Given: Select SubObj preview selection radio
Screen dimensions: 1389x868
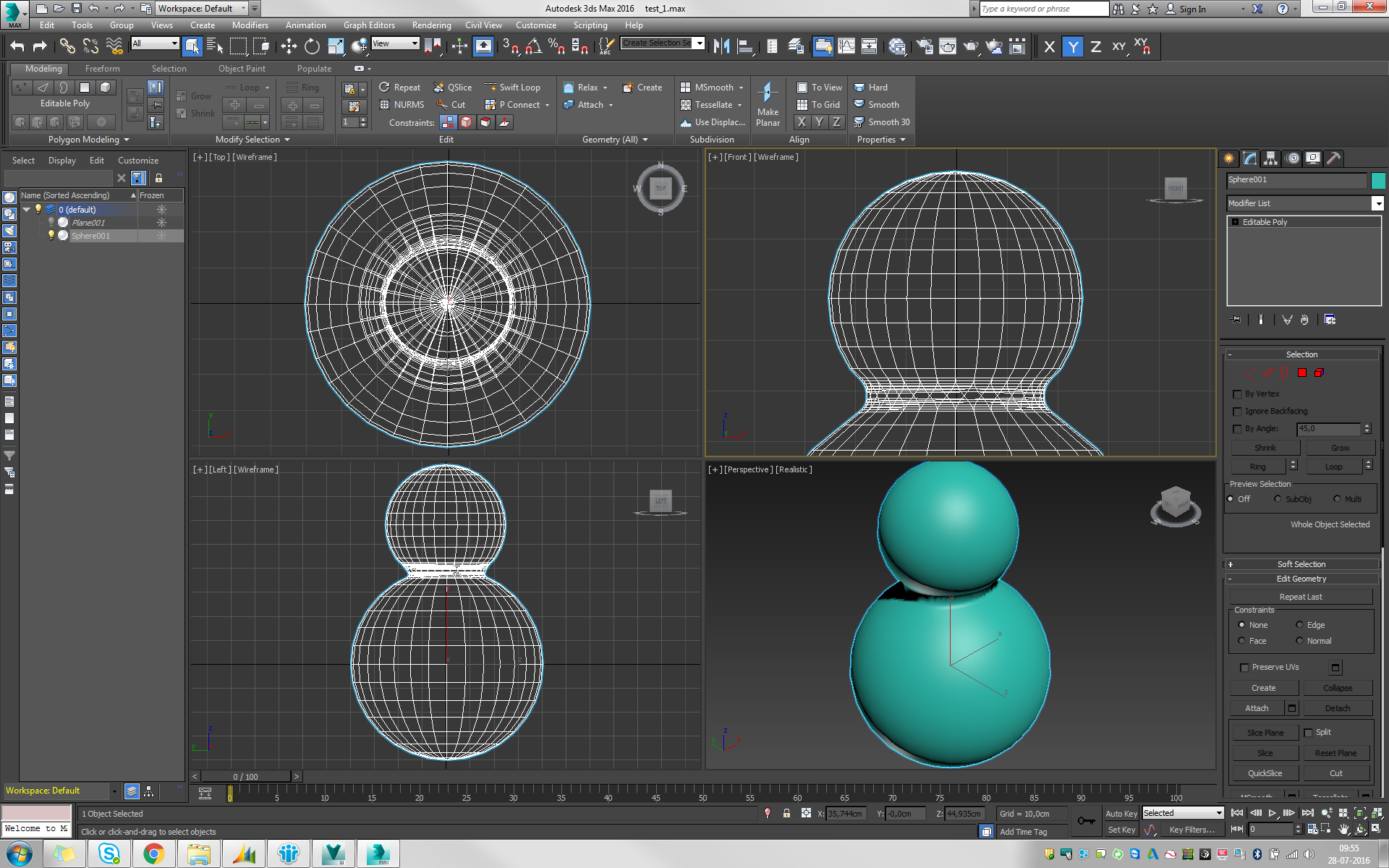Looking at the screenshot, I should coord(1278,499).
